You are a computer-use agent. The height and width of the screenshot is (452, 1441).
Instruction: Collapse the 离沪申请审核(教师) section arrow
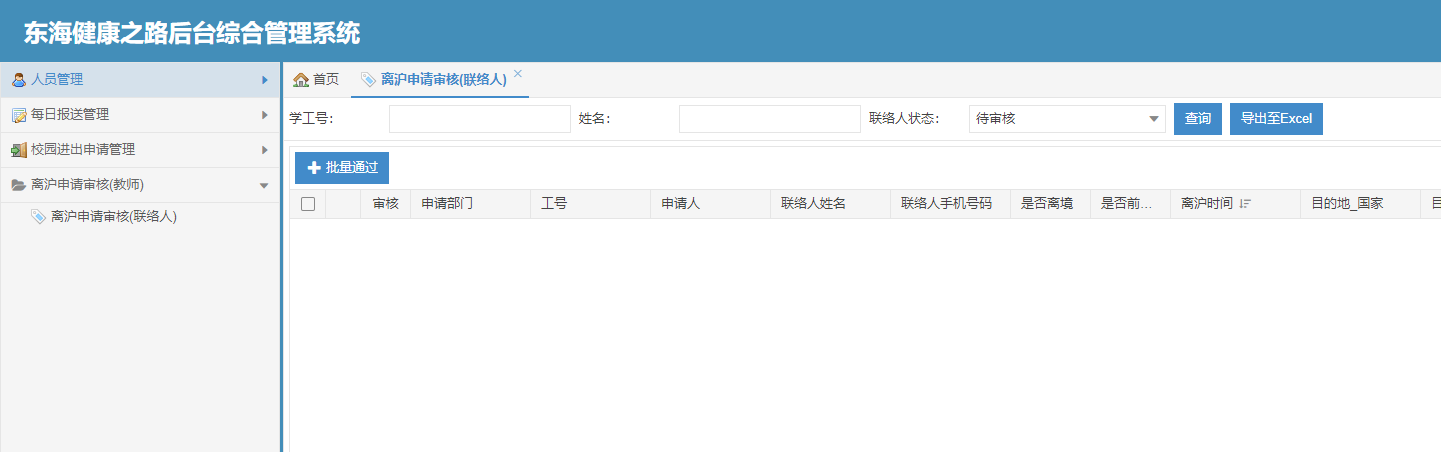[264, 185]
